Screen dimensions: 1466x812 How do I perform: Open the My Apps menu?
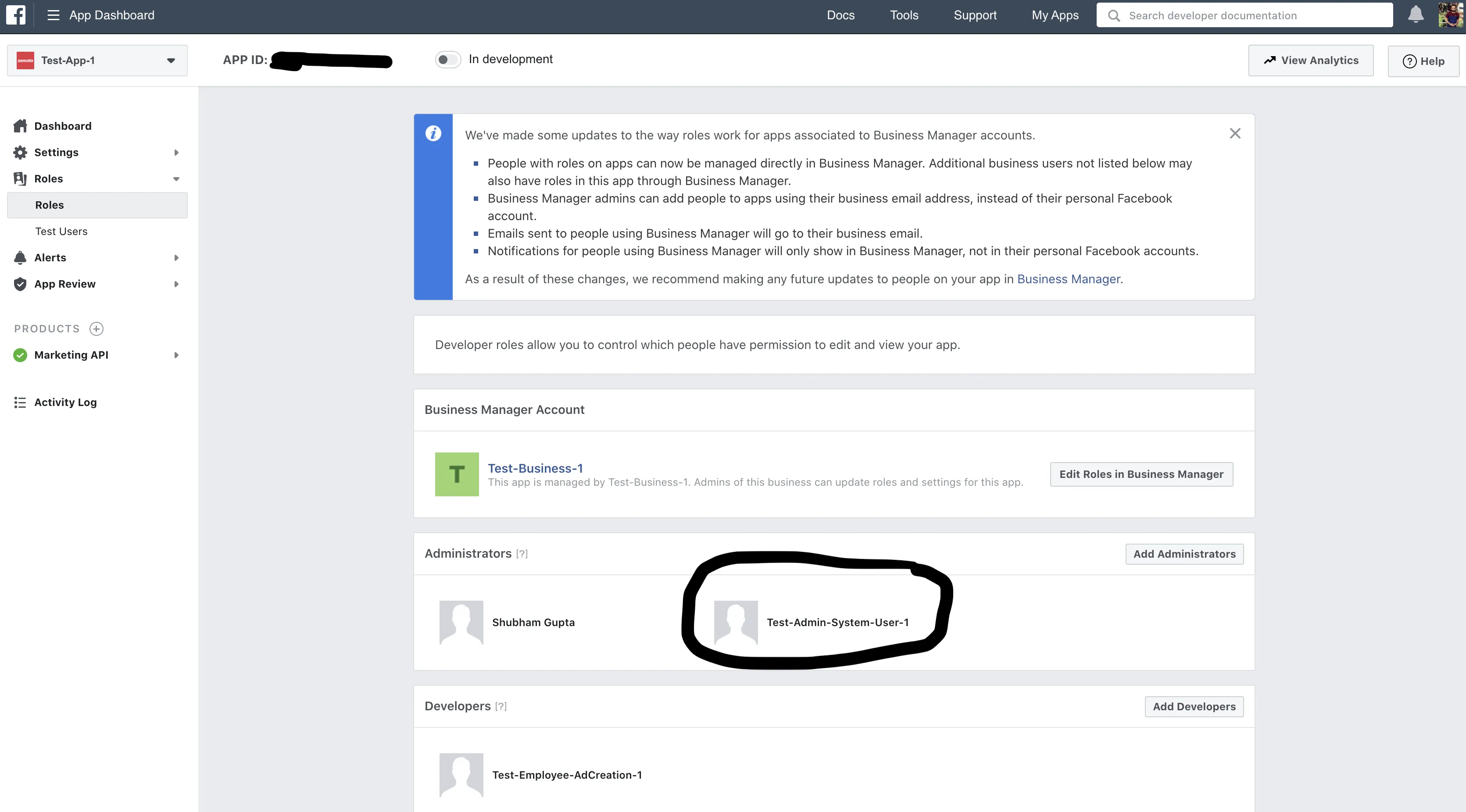(x=1055, y=15)
